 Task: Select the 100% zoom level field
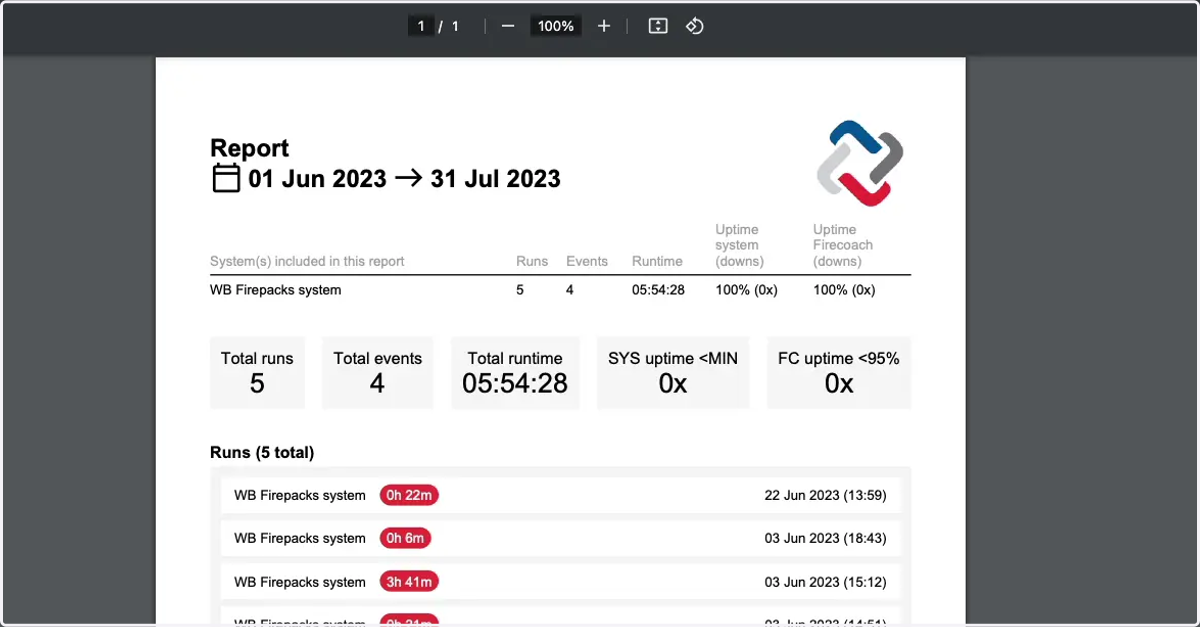click(556, 26)
